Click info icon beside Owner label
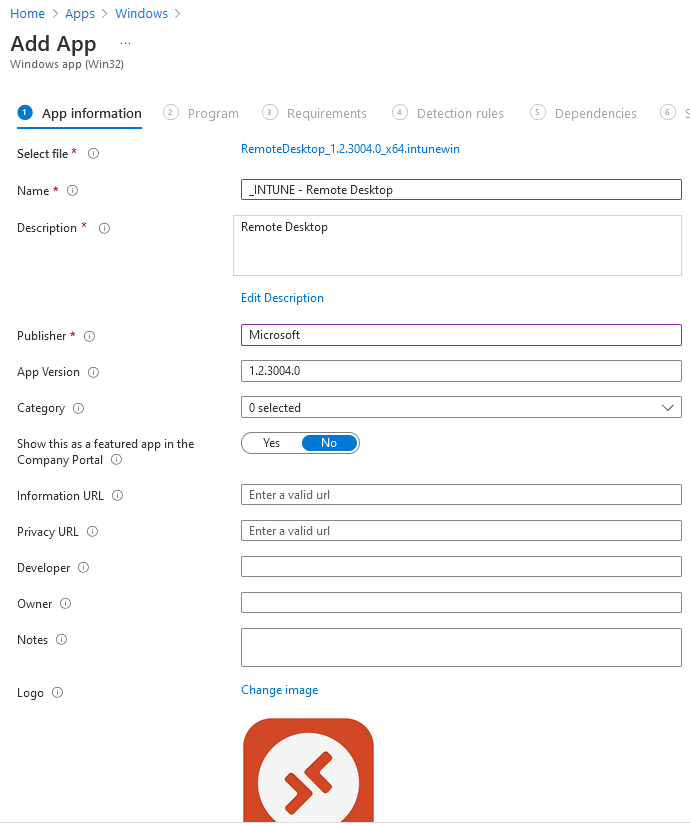 [65, 603]
